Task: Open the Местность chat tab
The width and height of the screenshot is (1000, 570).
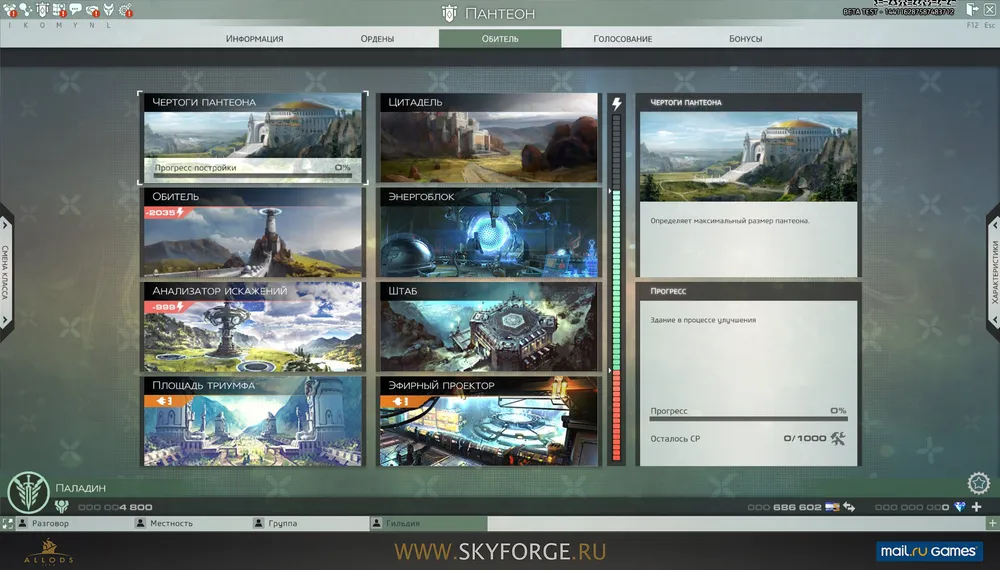Action: coord(191,523)
